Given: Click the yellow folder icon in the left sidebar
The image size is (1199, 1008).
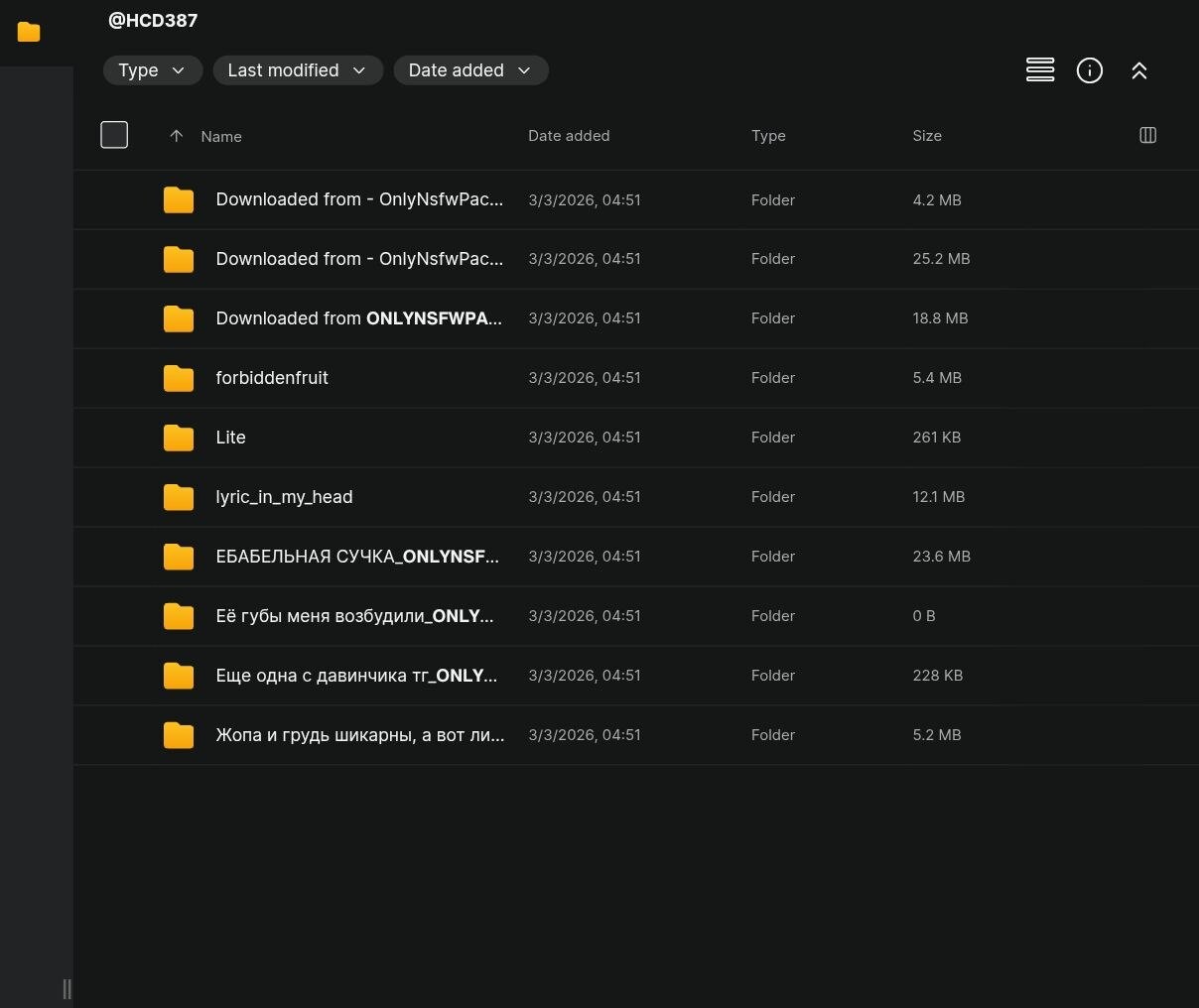Looking at the screenshot, I should click(29, 33).
